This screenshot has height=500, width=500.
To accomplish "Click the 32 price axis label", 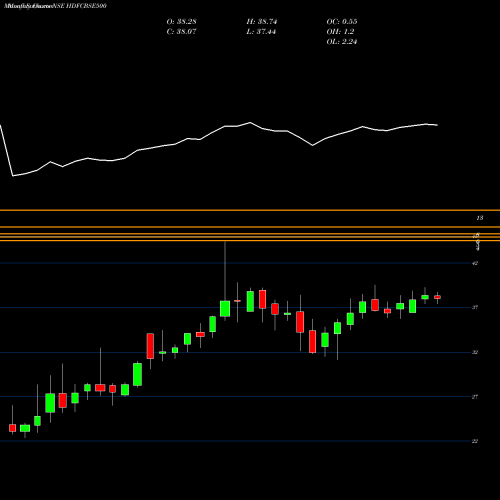I will tap(475, 352).
